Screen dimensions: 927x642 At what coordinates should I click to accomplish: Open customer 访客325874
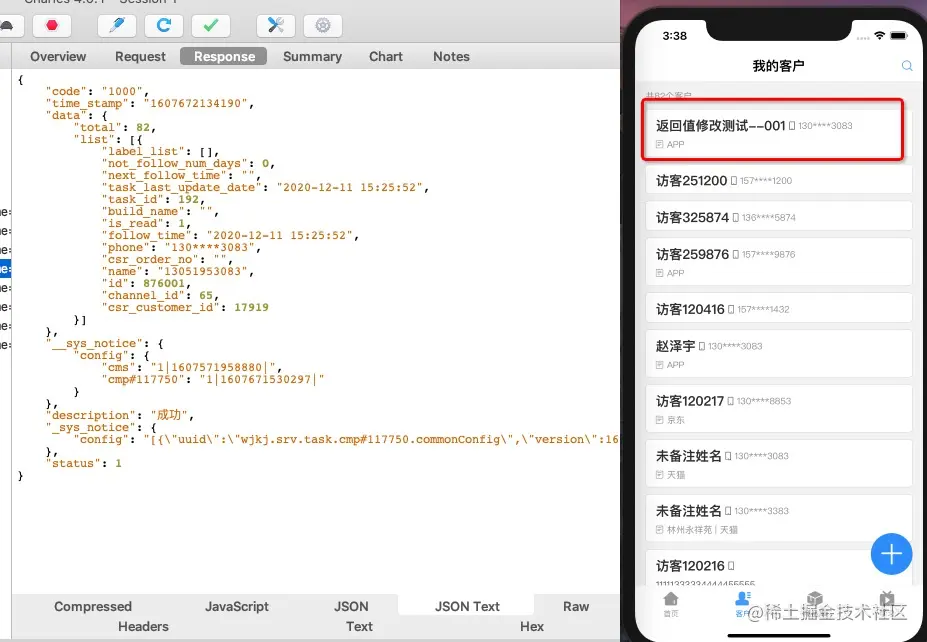pyautogui.click(x=779, y=217)
